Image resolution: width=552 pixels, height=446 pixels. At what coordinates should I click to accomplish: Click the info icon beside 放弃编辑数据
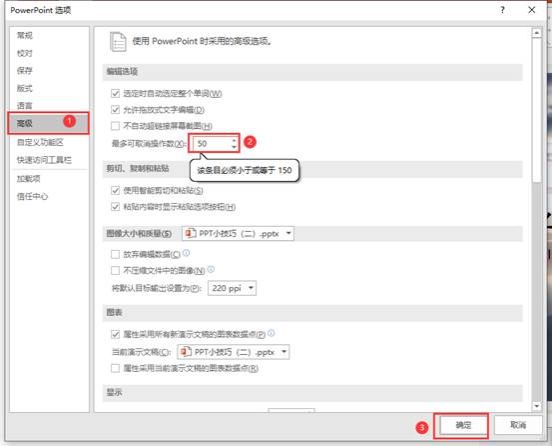[x=186, y=253]
